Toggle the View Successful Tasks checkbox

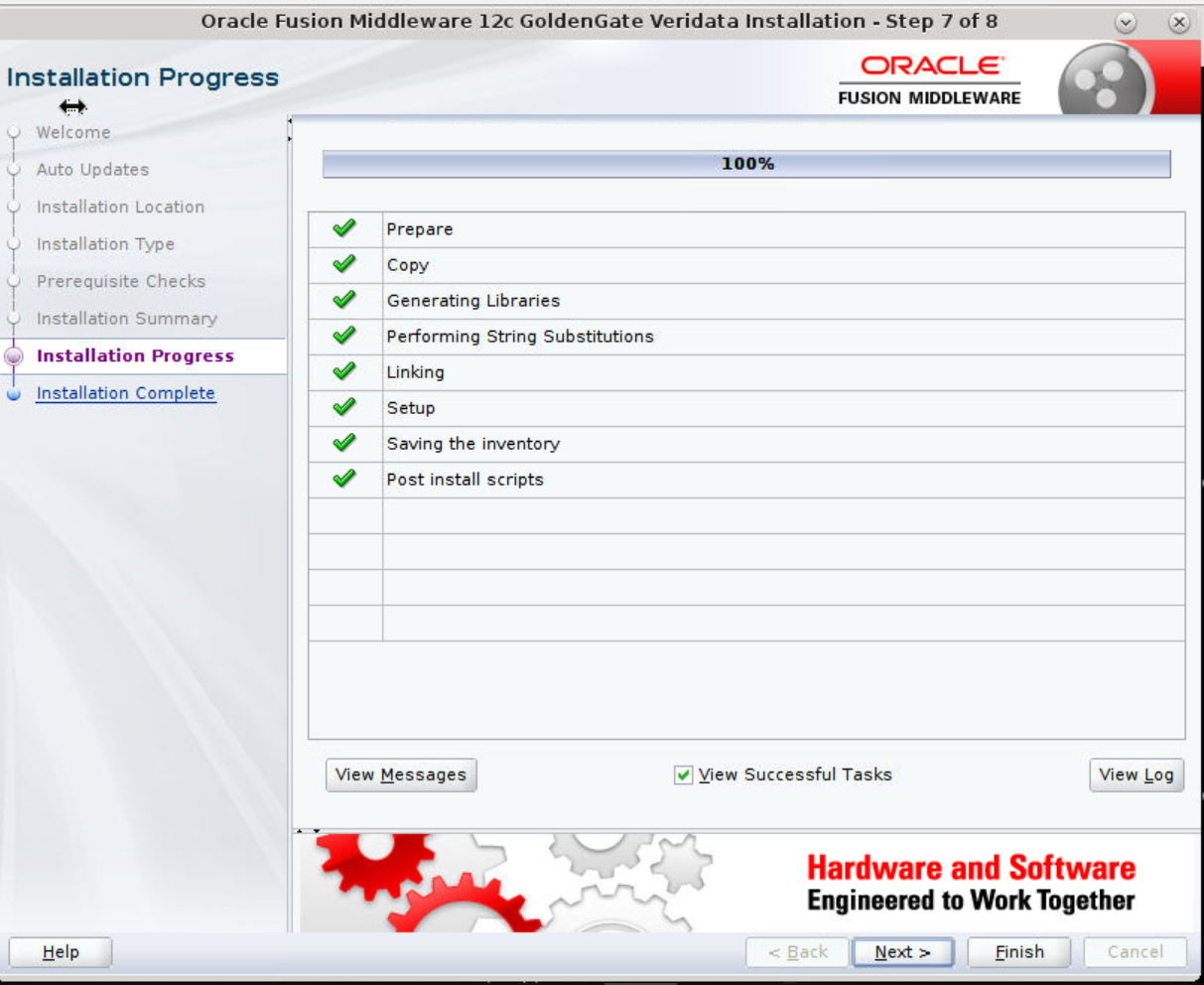click(x=683, y=774)
